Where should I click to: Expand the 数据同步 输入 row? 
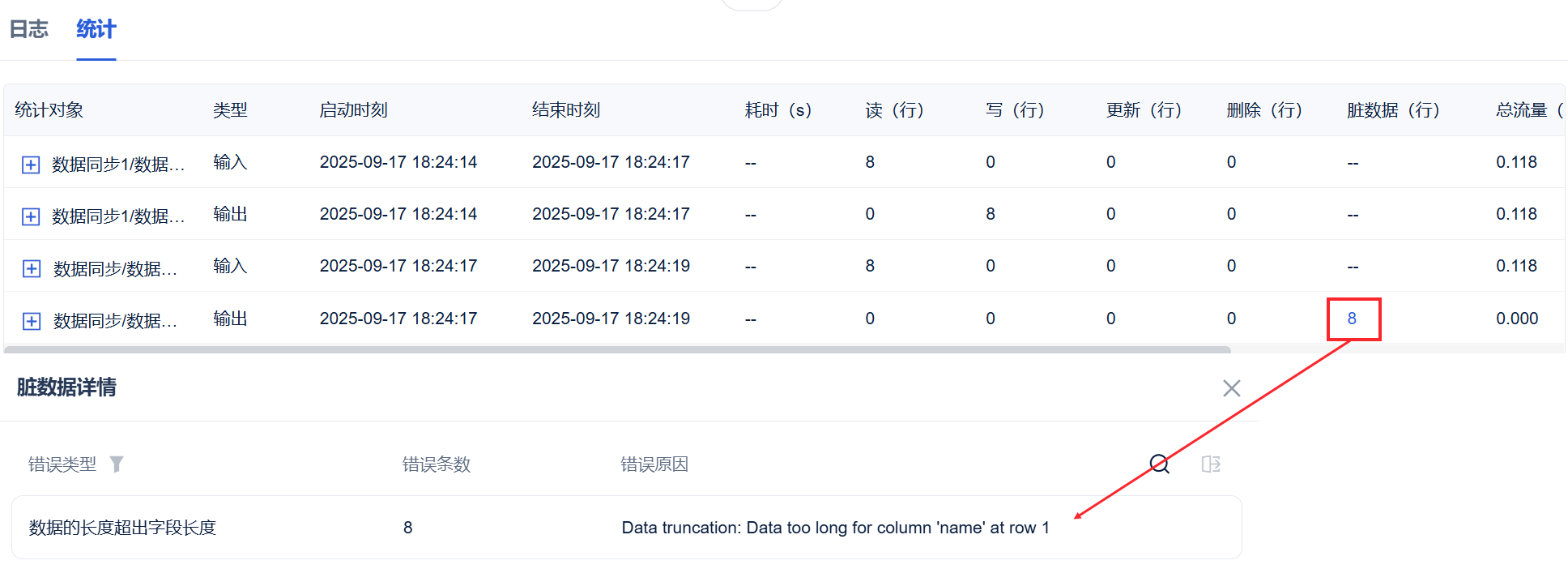click(x=31, y=268)
